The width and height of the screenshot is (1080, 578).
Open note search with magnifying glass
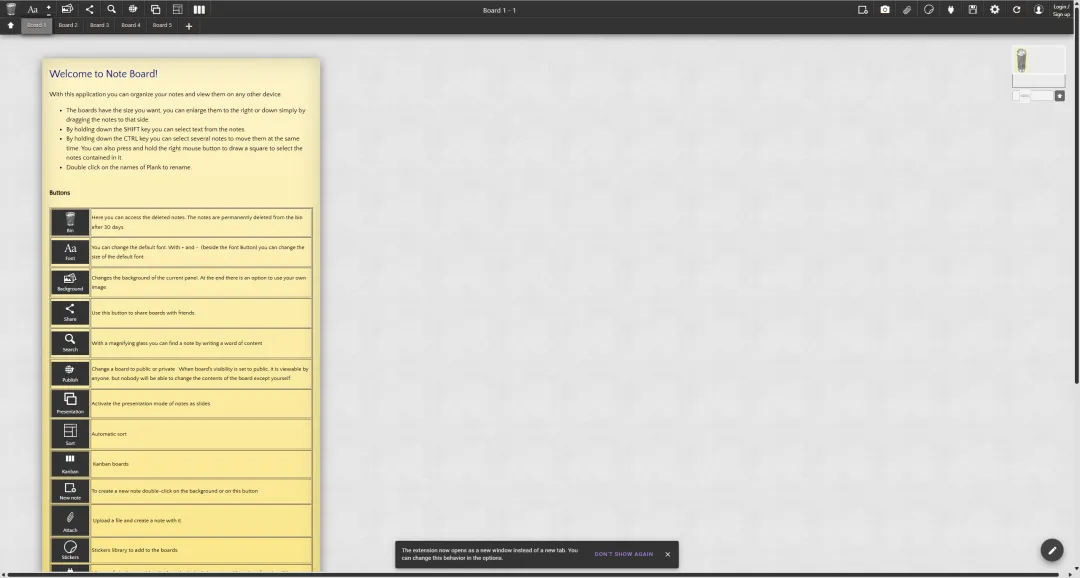[111, 9]
